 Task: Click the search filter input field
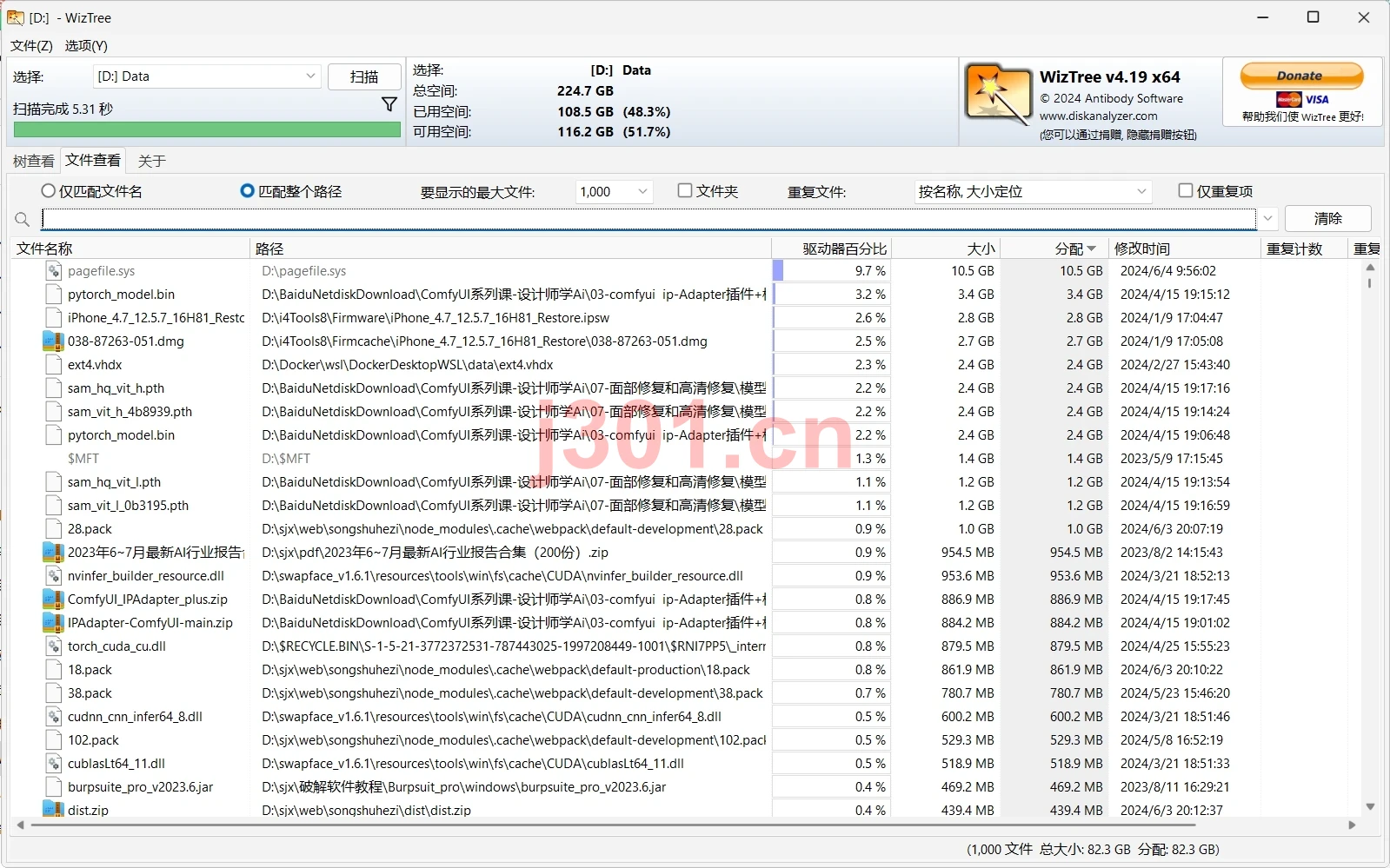648,219
